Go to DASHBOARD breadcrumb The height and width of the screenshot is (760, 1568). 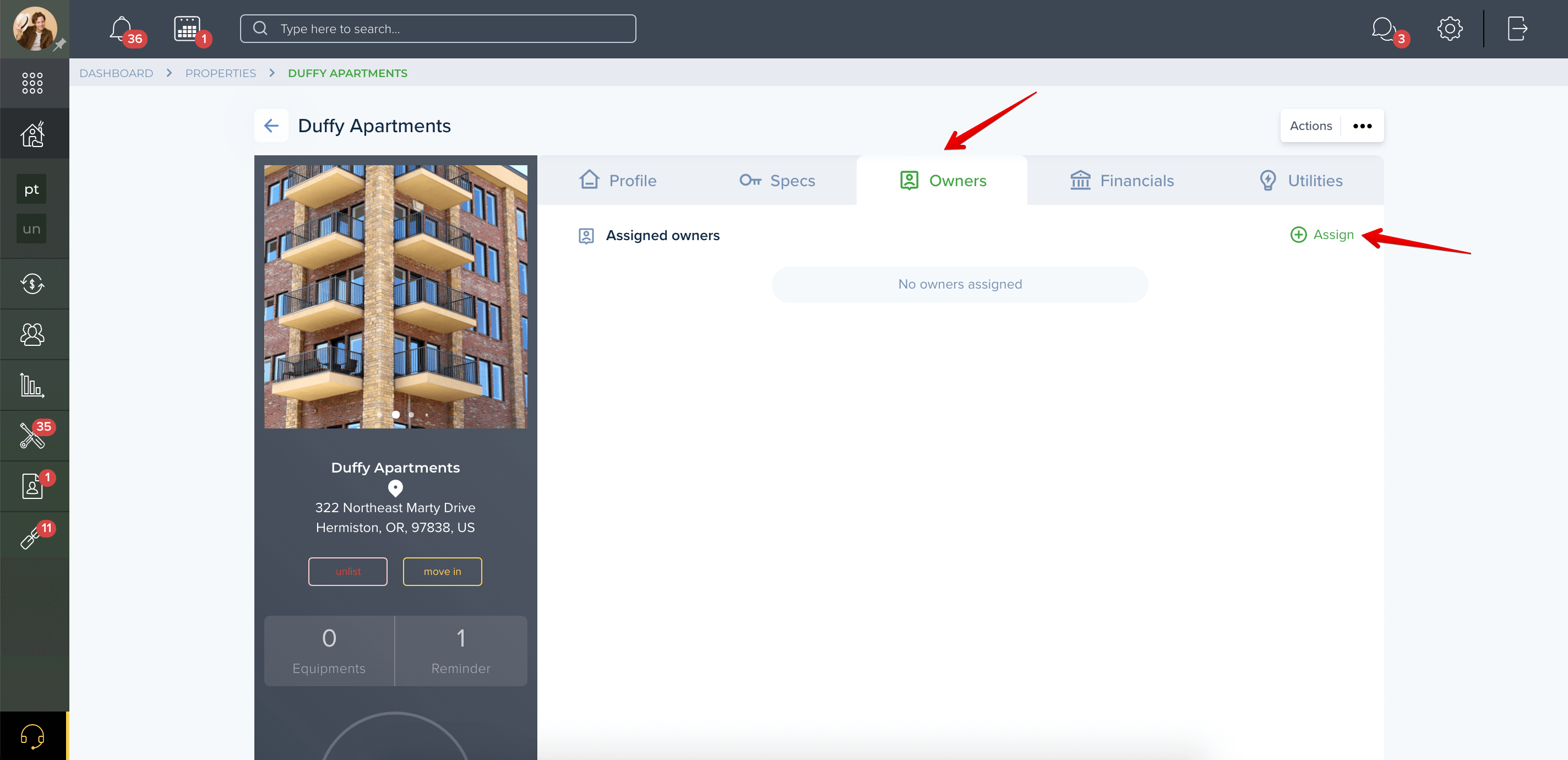click(116, 73)
